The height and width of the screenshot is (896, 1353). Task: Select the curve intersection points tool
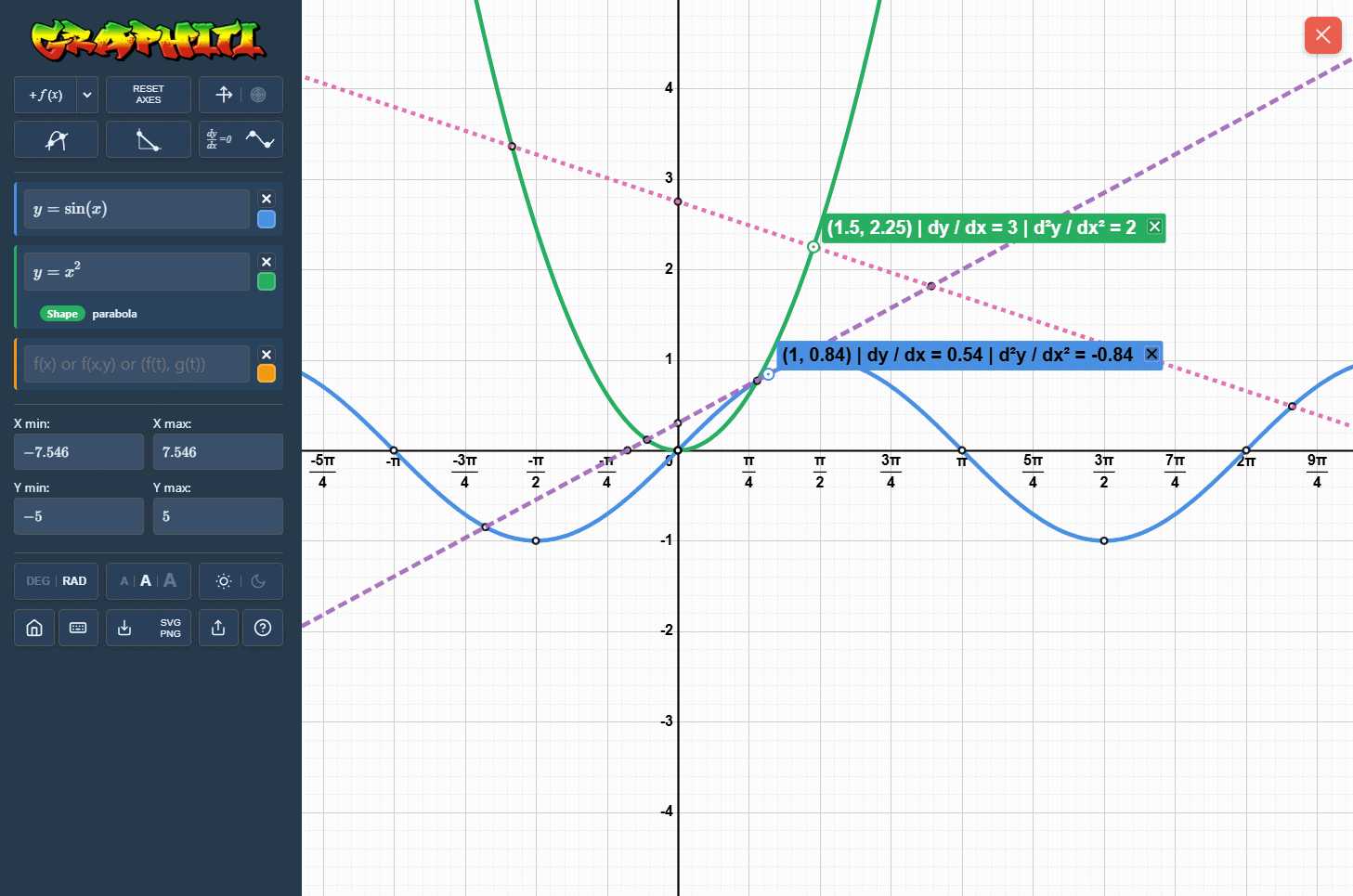(56, 140)
